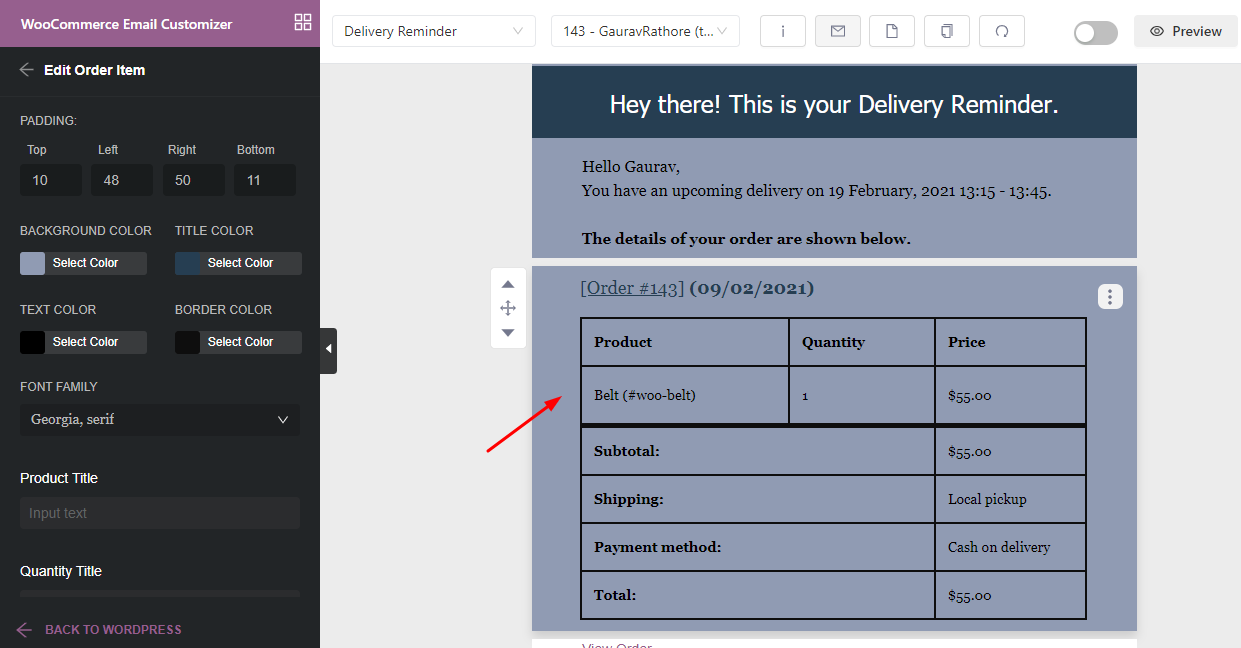
Task: Click the email header Delivery Reminder text
Action: click(x=834, y=104)
